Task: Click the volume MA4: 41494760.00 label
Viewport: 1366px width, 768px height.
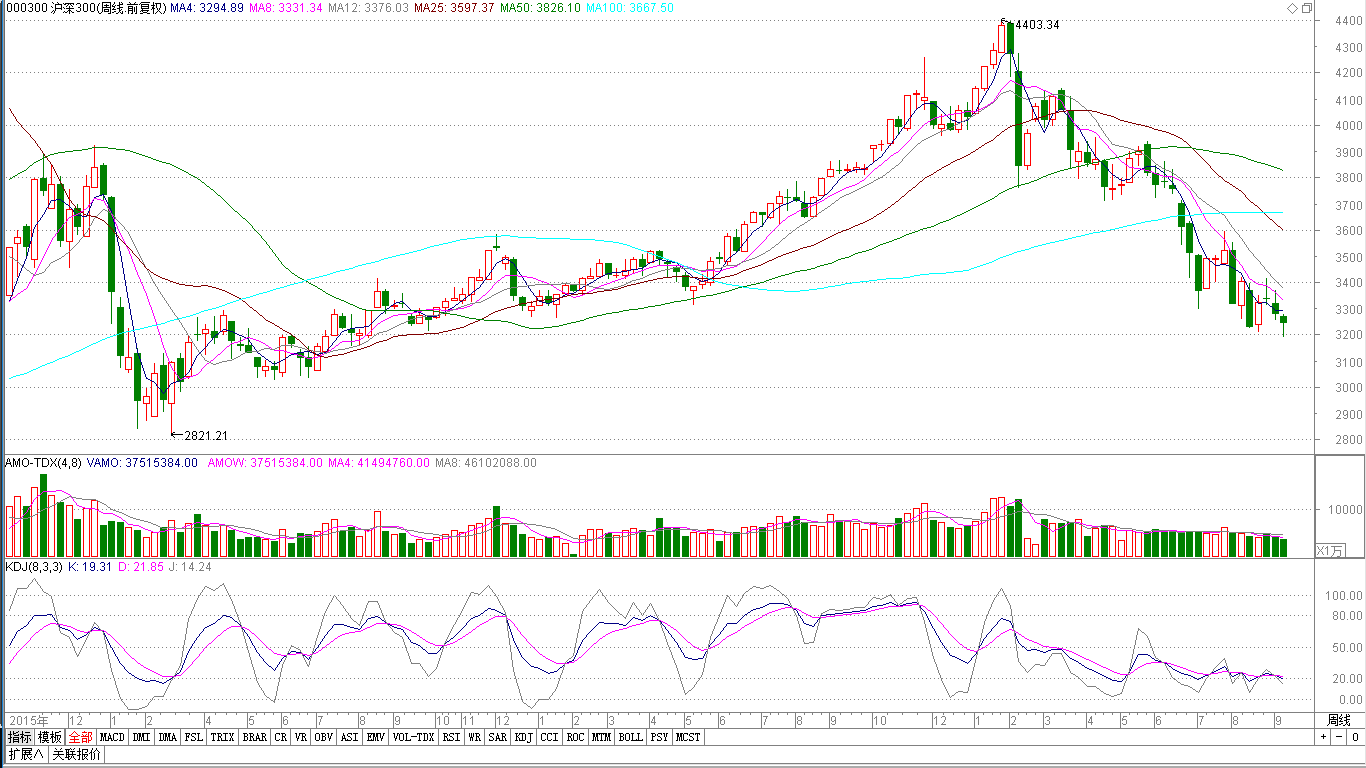Action: point(379,463)
